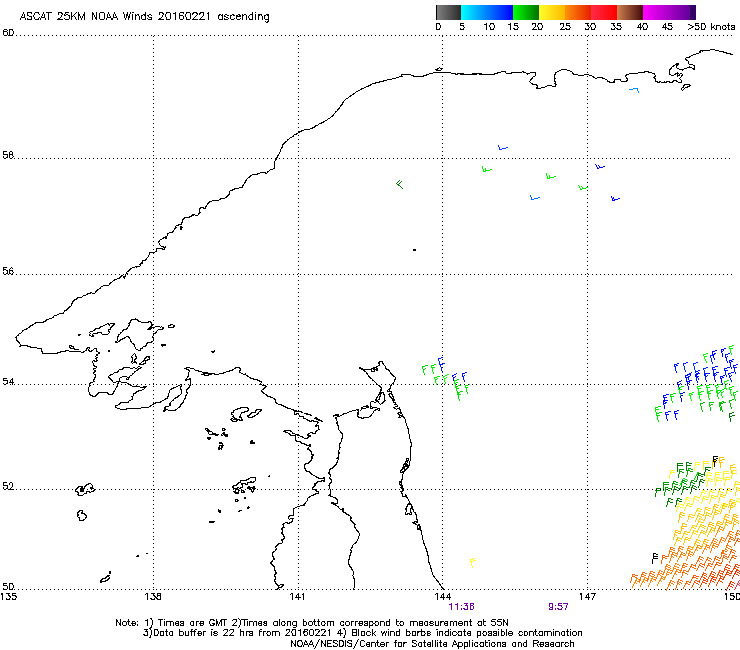Viewport: 740px width, 650px height.
Task: Select the orange 25-30 knots legend swatch
Action: pos(578,12)
